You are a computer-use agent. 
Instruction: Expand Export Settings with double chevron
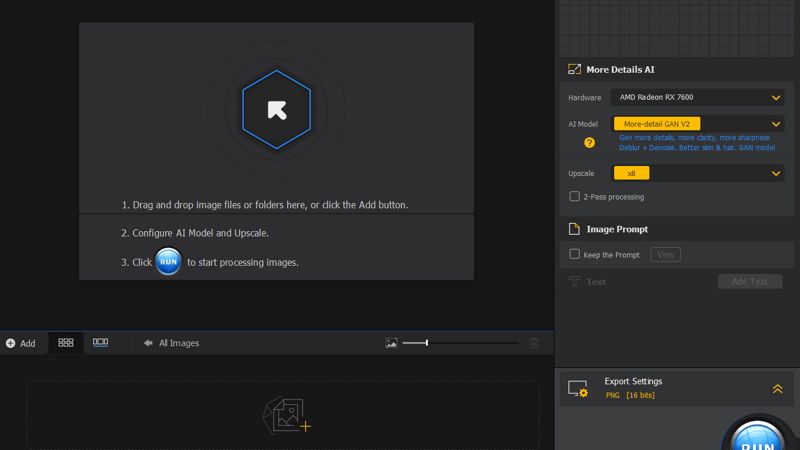coord(778,389)
